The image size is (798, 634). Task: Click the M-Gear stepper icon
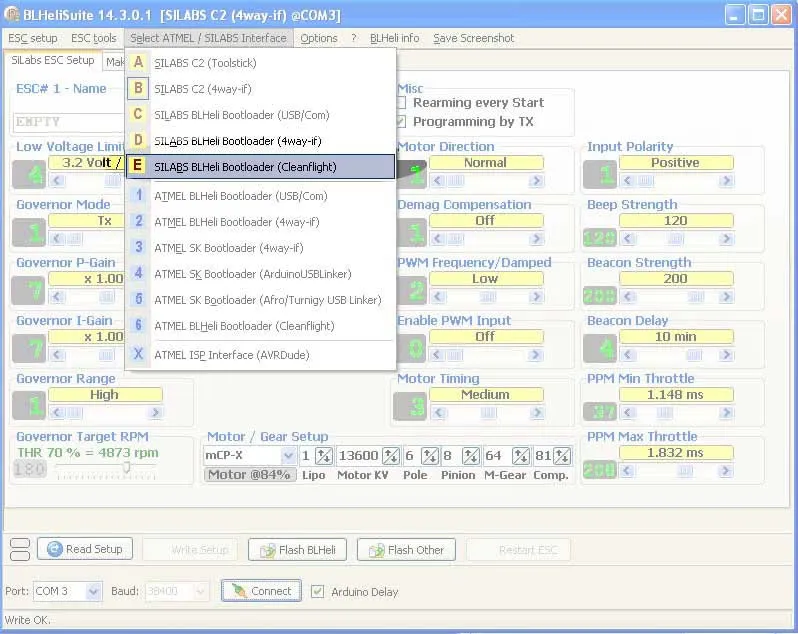(521, 456)
